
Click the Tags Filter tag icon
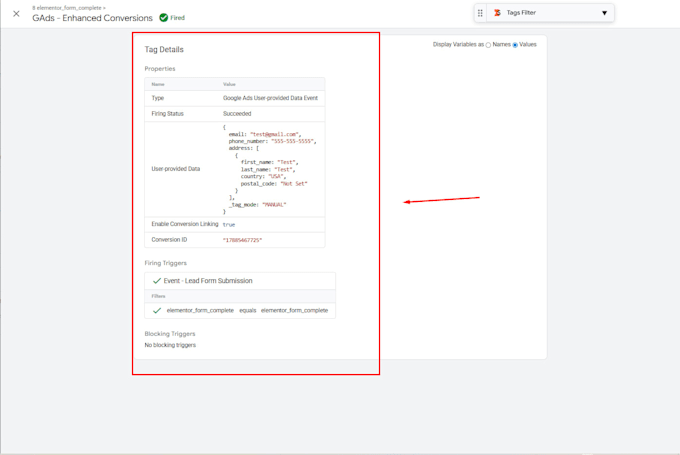pyautogui.click(x=497, y=13)
